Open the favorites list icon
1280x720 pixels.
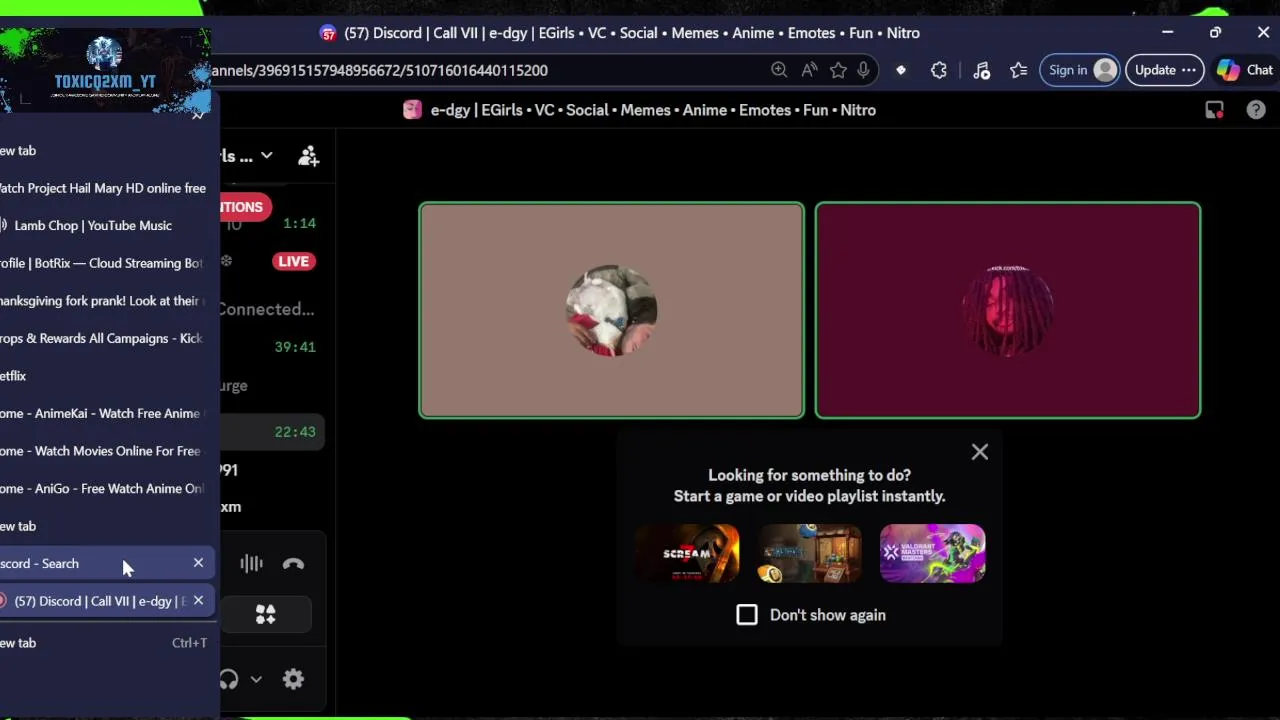coord(1018,70)
